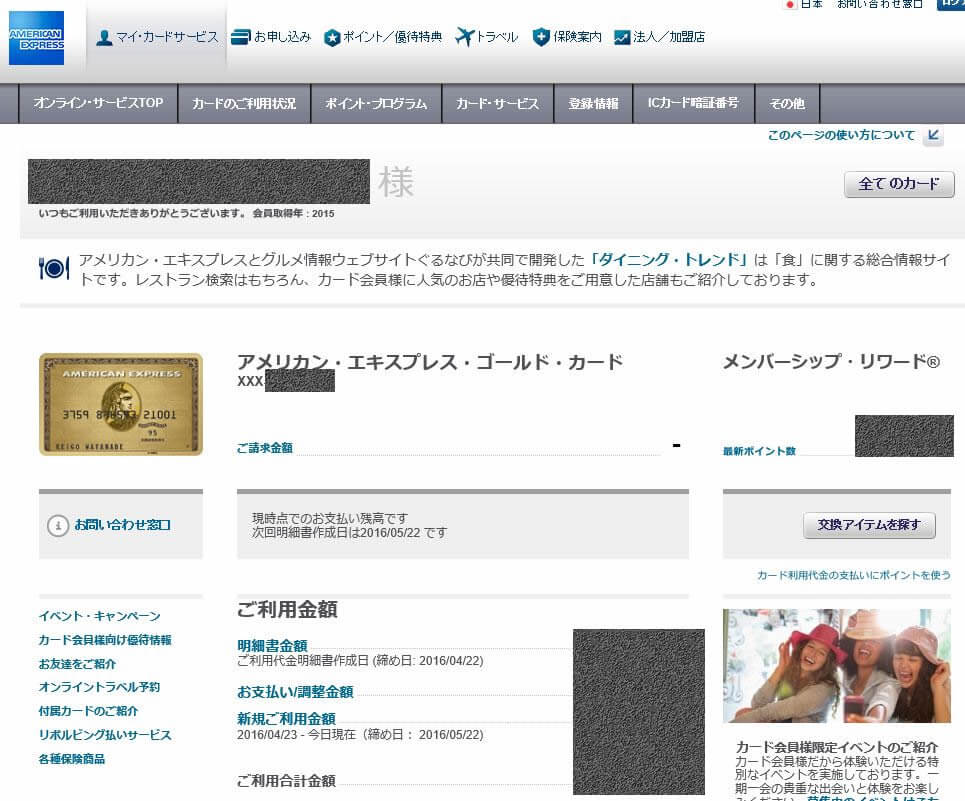The height and width of the screenshot is (801, 965).
Task: Open オンライントラベル予約 link
Action: click(100, 687)
